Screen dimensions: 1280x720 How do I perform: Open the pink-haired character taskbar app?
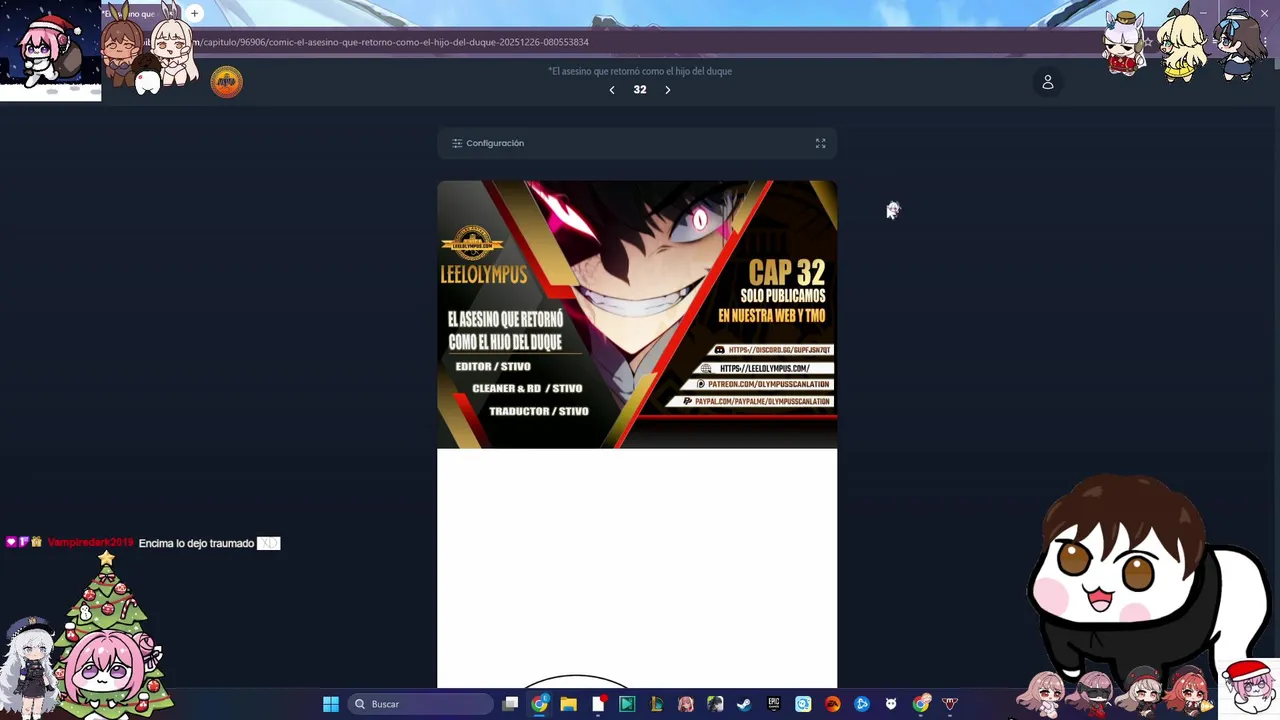686,704
